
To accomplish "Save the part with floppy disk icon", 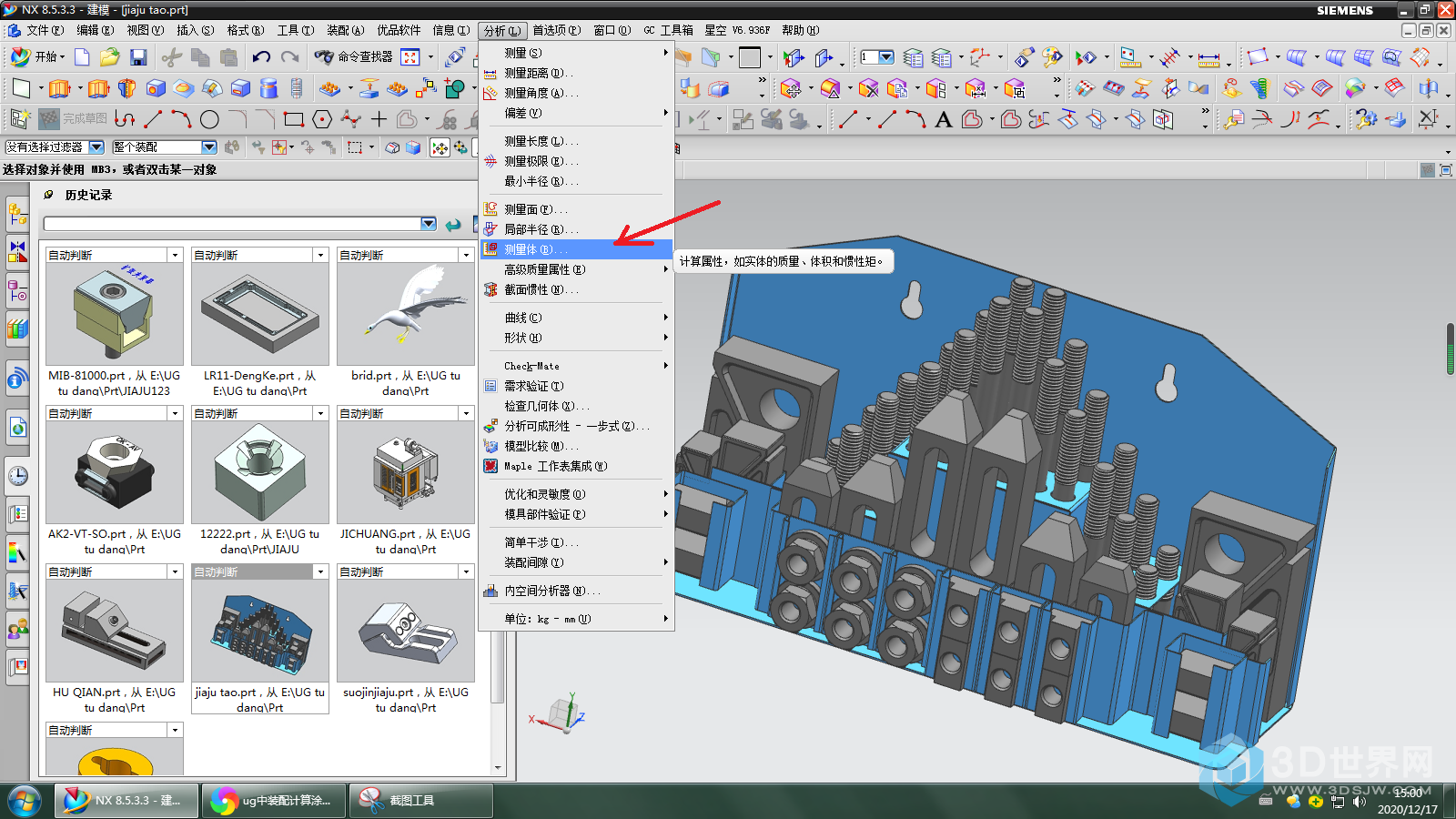I will pos(138,57).
